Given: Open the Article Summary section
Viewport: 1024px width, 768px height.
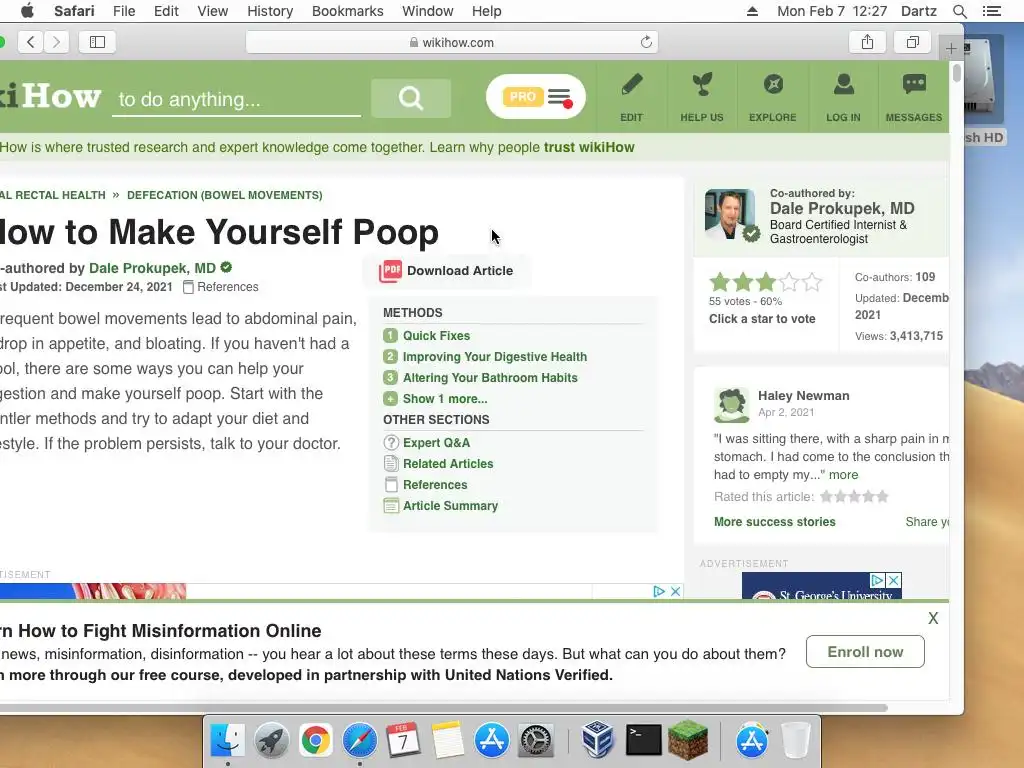Looking at the screenshot, I should pyautogui.click(x=450, y=505).
